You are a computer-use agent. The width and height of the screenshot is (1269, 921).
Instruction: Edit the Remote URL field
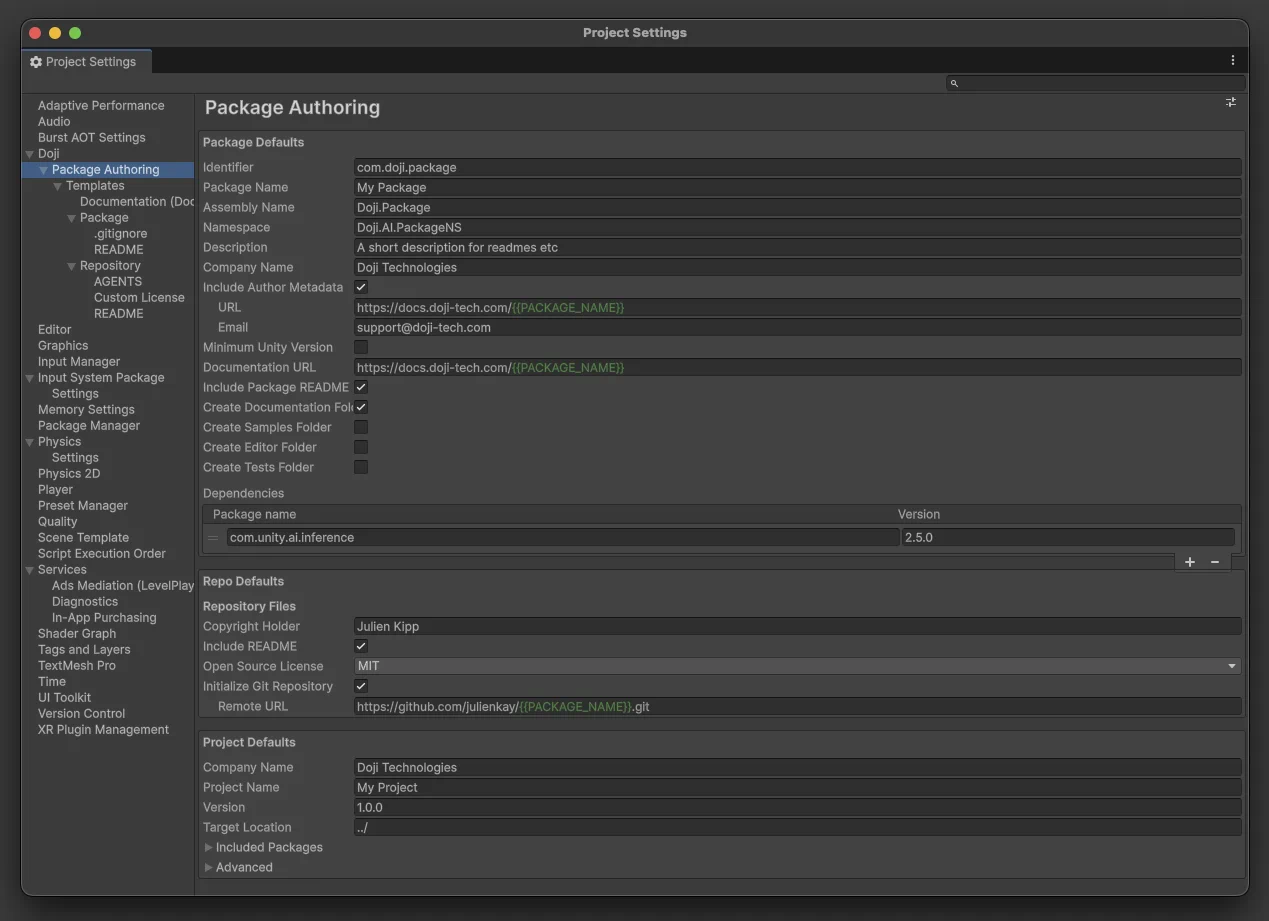798,706
